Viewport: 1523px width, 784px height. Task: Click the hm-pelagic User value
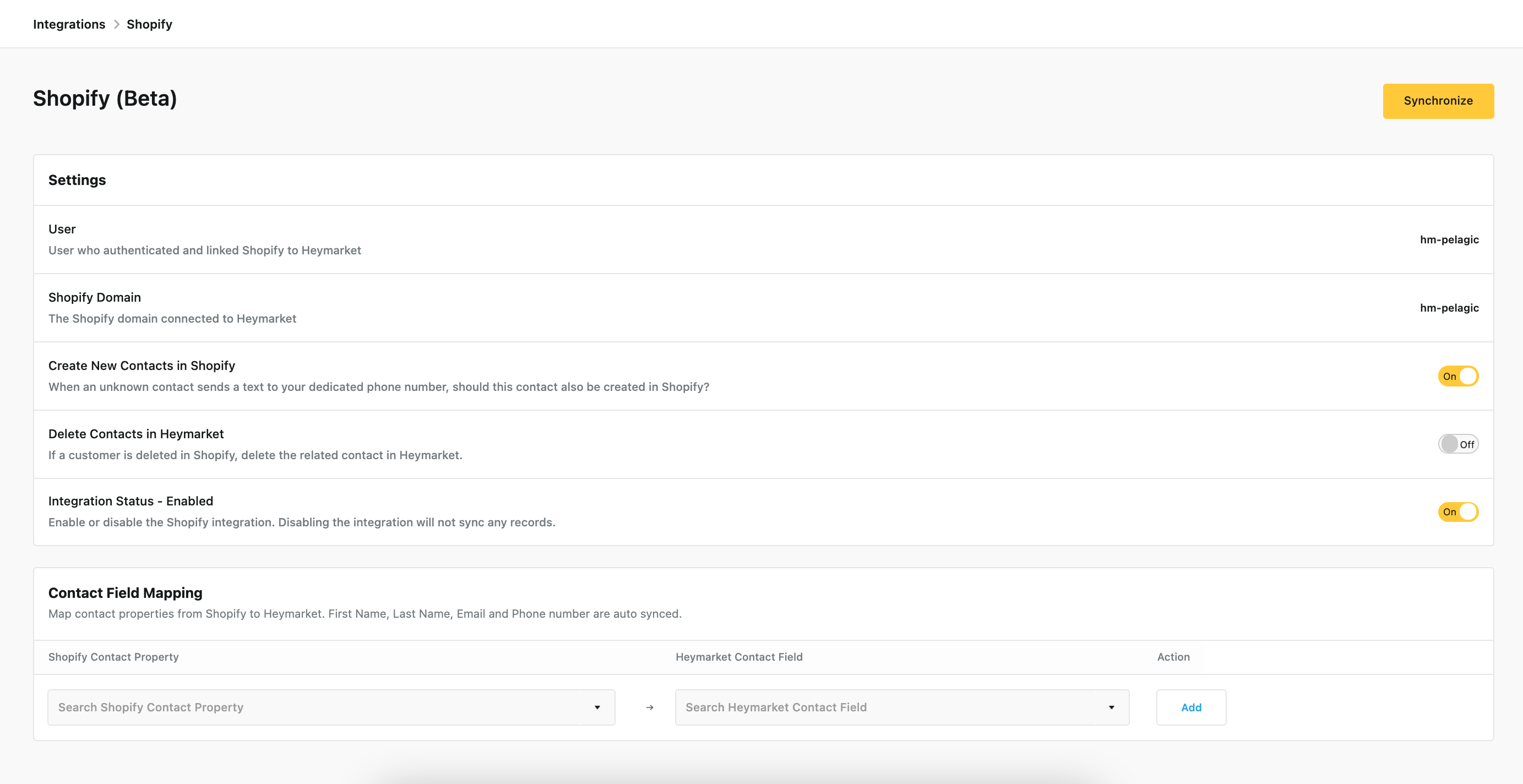1449,239
